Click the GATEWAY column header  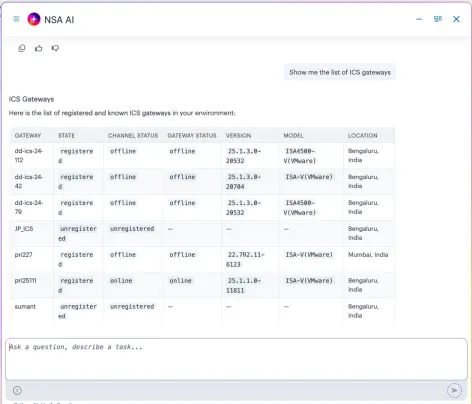(x=28, y=136)
